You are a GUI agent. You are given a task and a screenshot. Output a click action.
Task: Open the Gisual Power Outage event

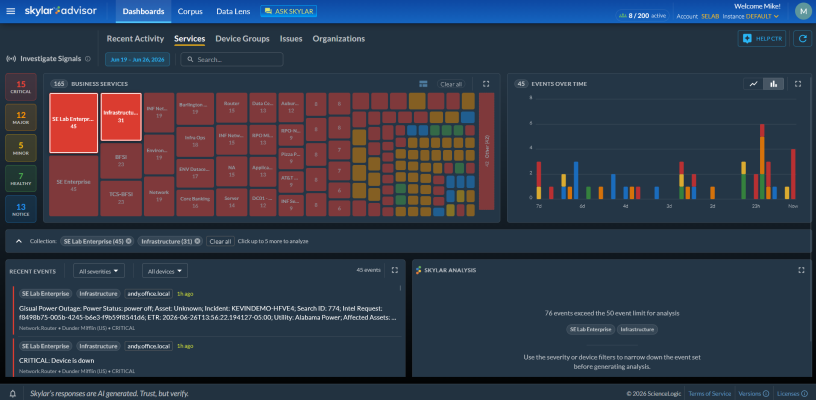[207, 313]
